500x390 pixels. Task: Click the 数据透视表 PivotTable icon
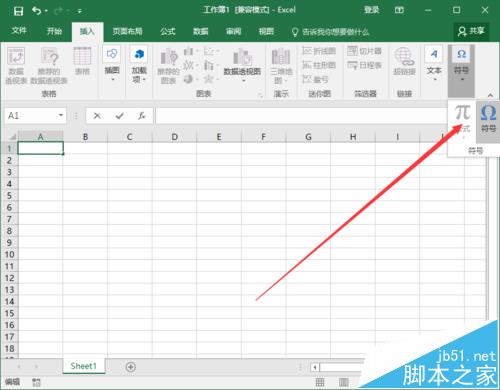point(16,65)
